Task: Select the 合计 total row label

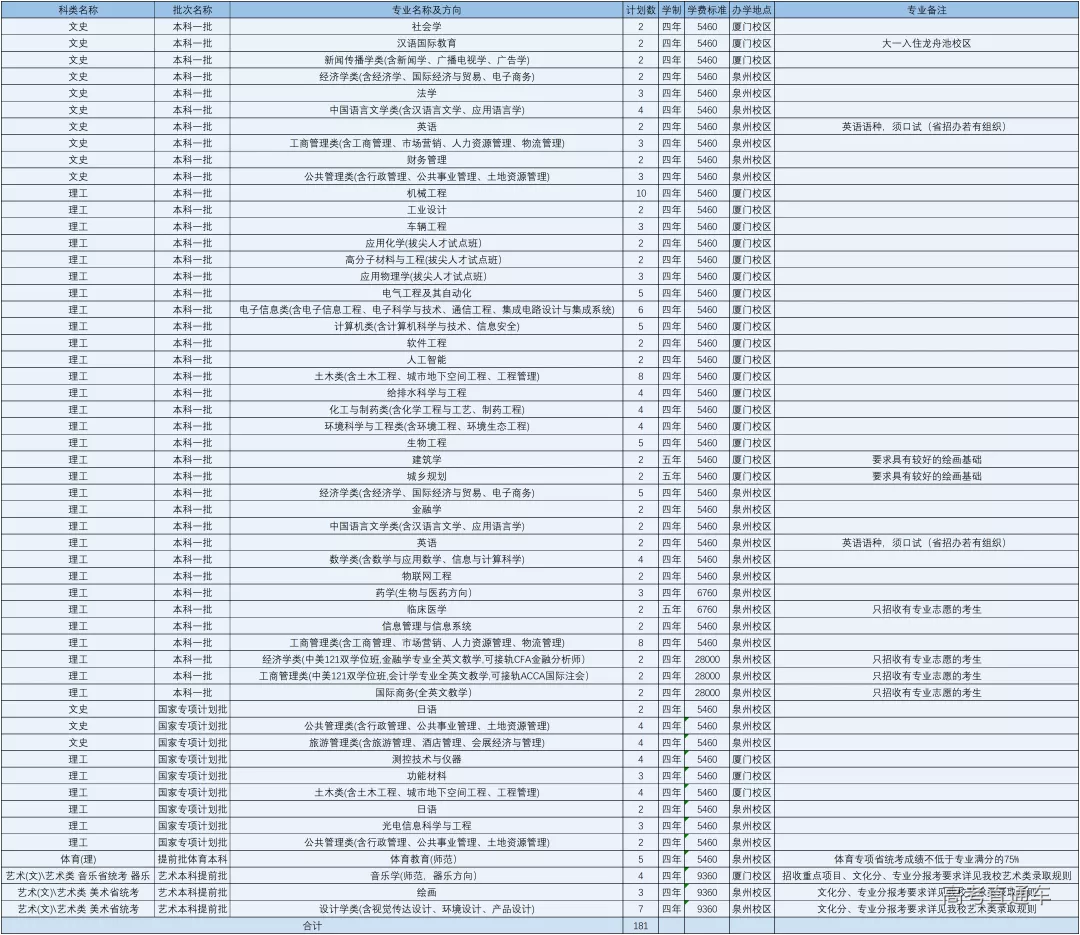Action: click(312, 926)
